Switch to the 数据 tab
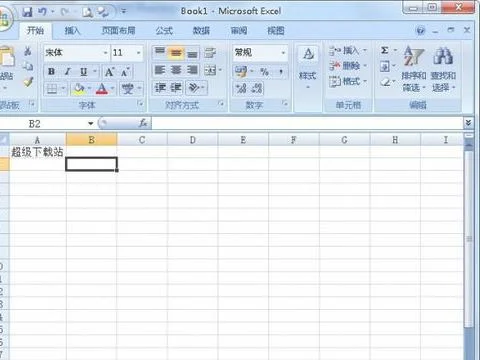The image size is (480, 360). (201, 31)
